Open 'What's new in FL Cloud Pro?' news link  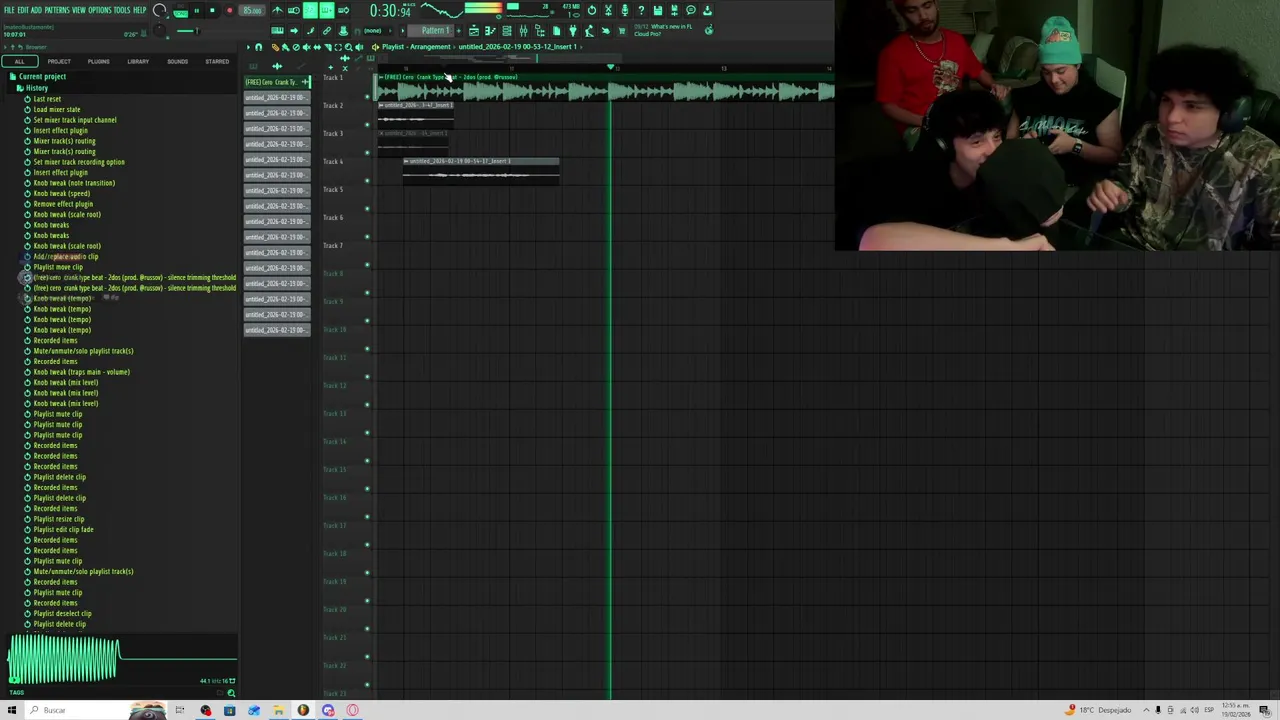click(x=661, y=30)
